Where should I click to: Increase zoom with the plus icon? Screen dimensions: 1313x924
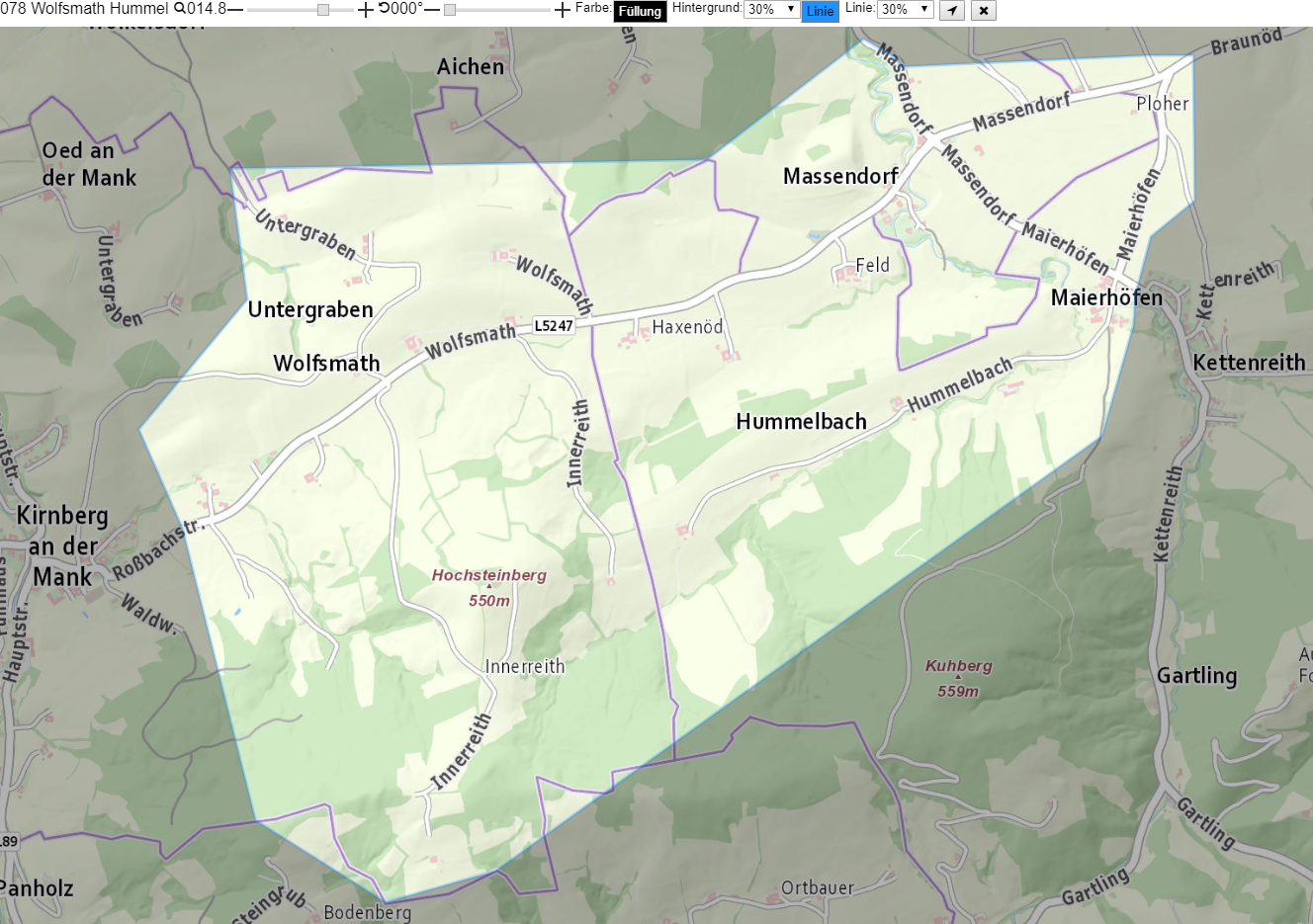click(x=365, y=10)
